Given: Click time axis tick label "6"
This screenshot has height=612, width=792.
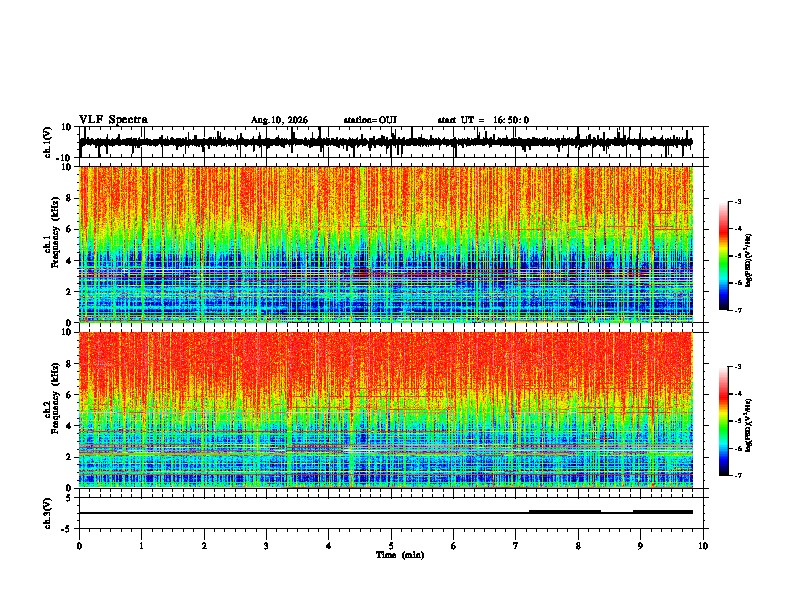Looking at the screenshot, I should pyautogui.click(x=454, y=546).
